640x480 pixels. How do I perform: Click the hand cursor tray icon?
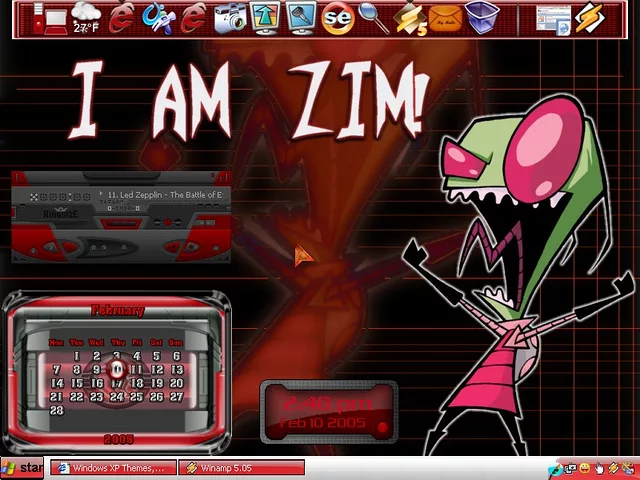click(599, 468)
